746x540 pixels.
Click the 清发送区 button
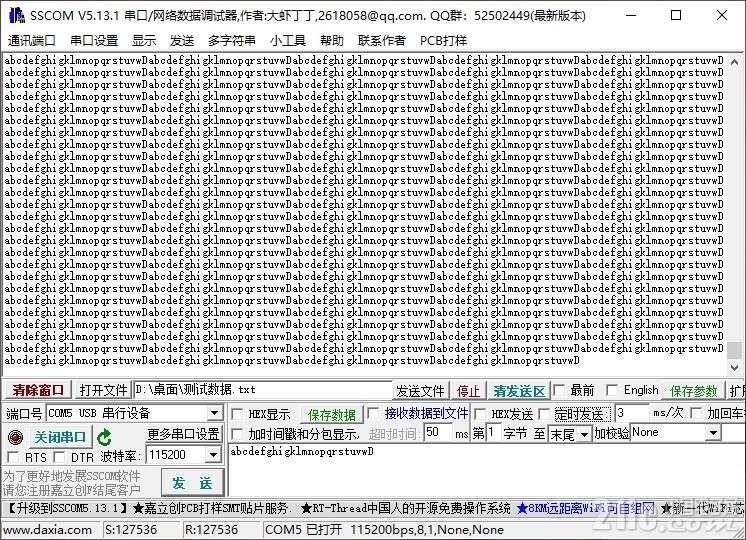tap(519, 391)
